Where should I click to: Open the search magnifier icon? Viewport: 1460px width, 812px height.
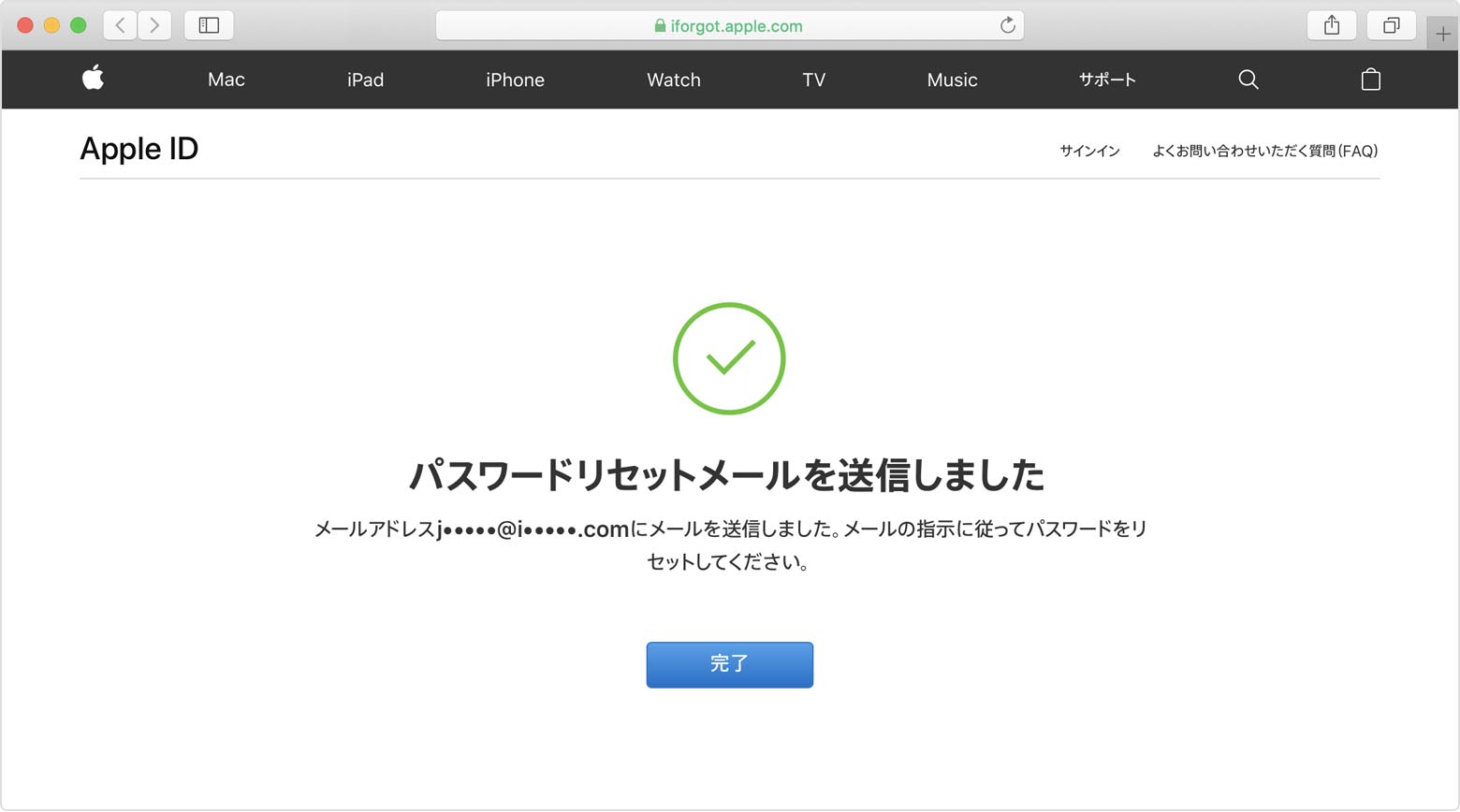(x=1248, y=80)
